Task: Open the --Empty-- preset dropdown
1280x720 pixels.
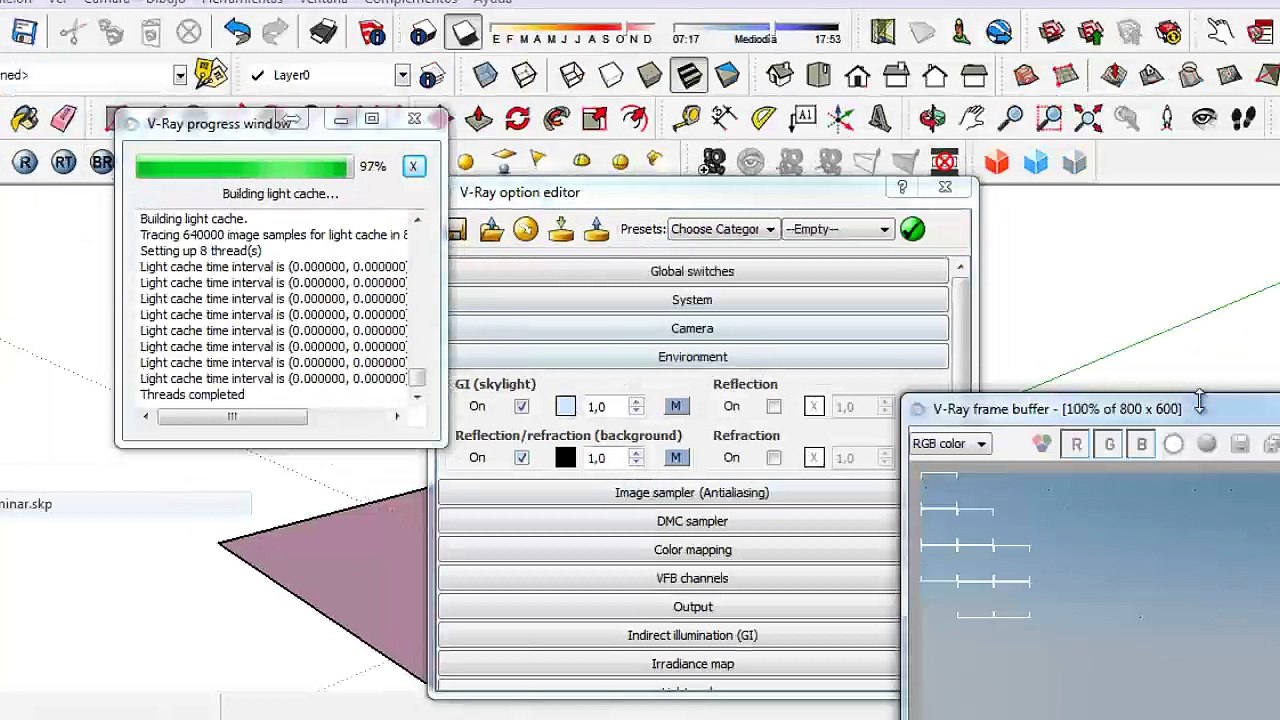Action: [x=837, y=229]
